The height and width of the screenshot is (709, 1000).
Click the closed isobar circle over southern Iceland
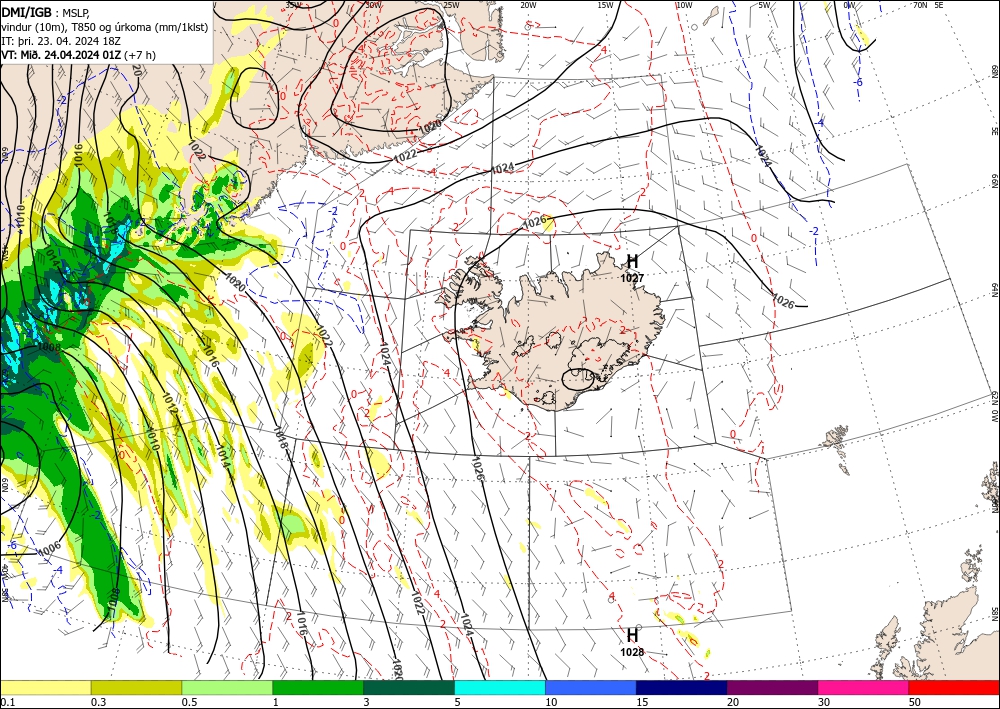[x=578, y=379]
